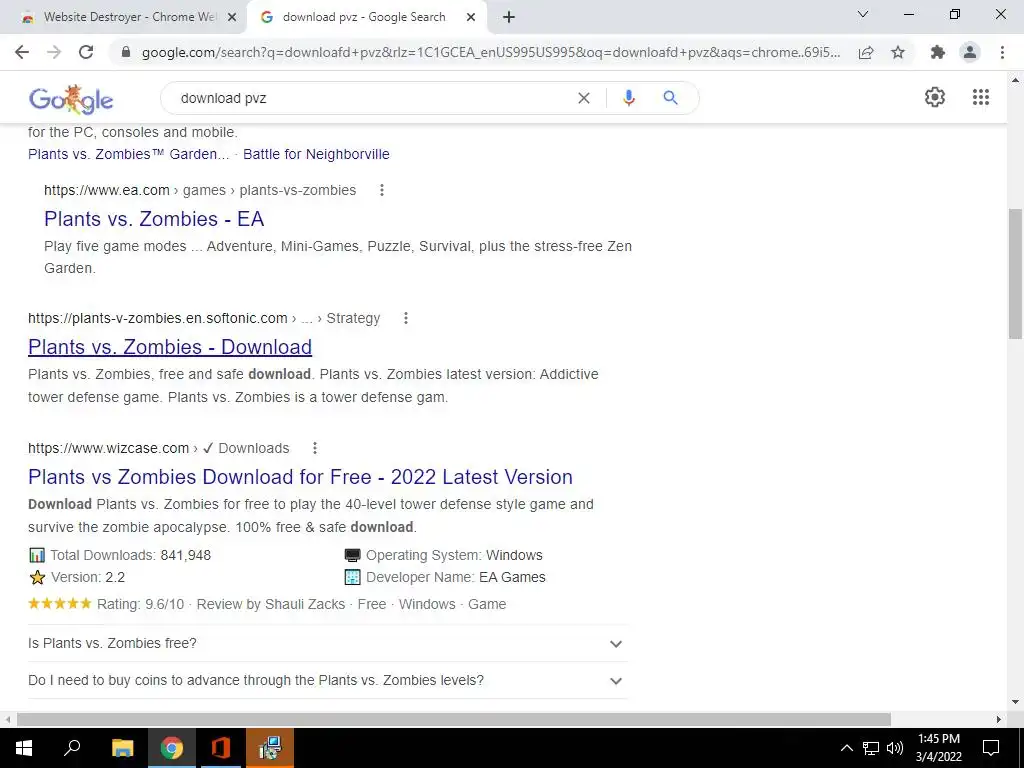Image resolution: width=1024 pixels, height=768 pixels.
Task: Close the Website Destroyer tab
Action: coord(231,17)
